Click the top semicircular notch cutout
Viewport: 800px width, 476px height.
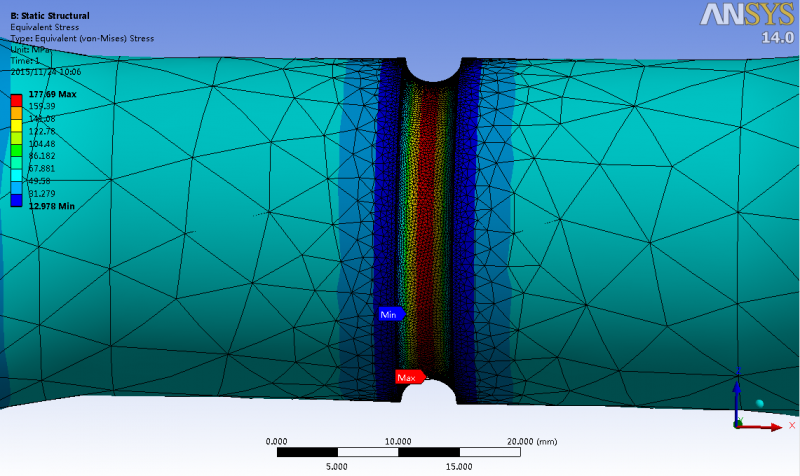[433, 69]
